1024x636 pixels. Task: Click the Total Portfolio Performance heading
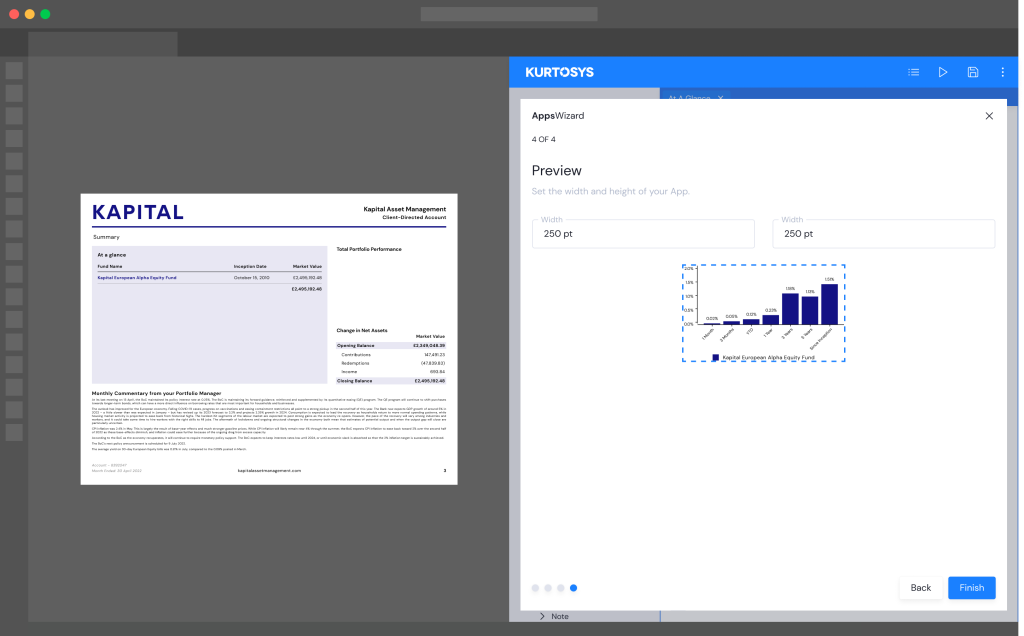(x=369, y=249)
